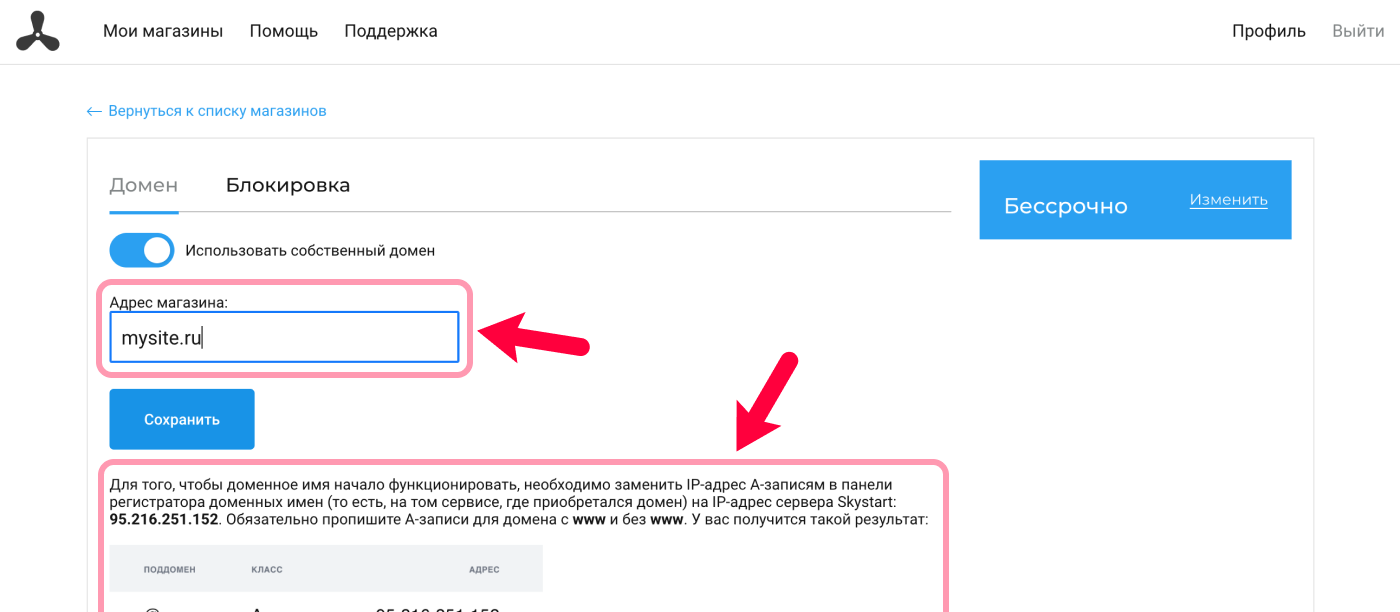Toggle off the own domain switch

pos(142,250)
